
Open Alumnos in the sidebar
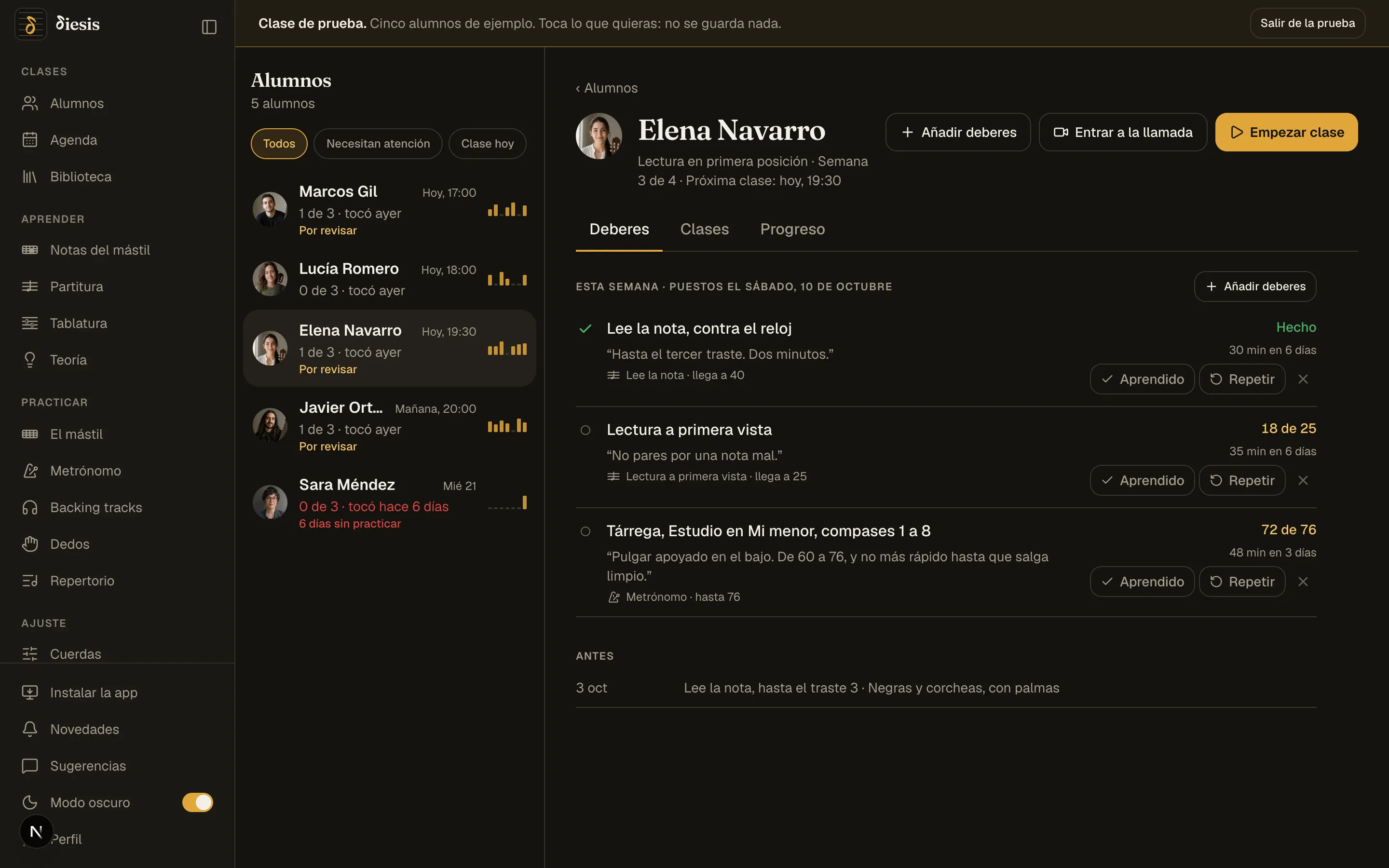(117, 103)
